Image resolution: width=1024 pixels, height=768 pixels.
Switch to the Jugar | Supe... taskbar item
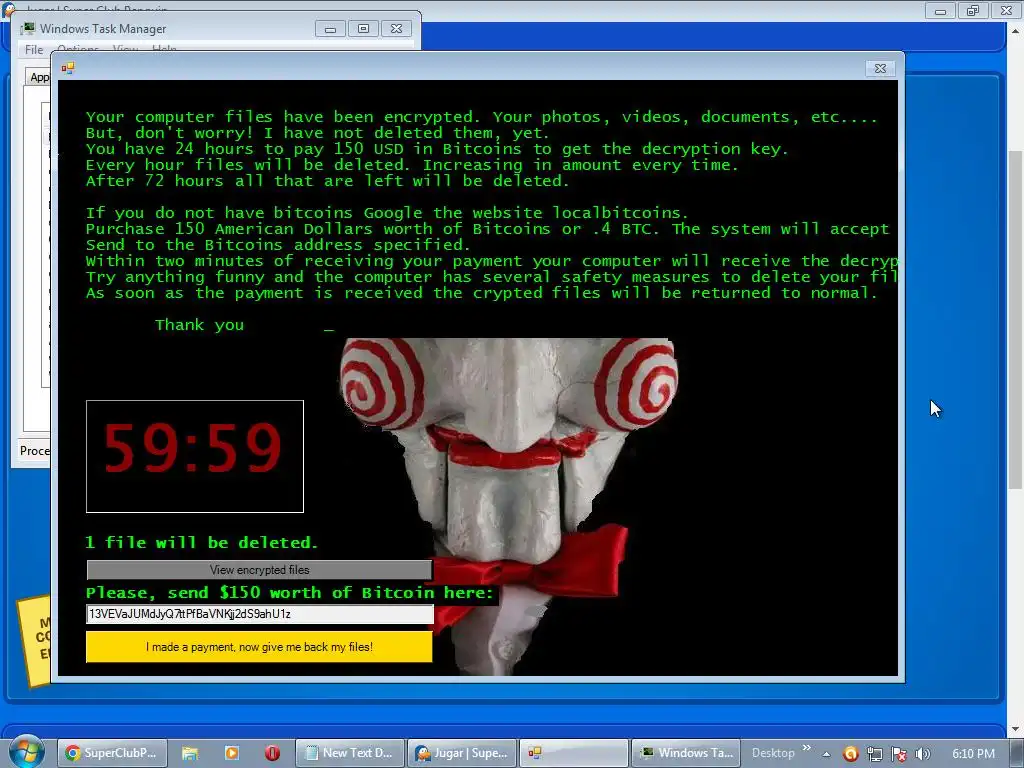[x=462, y=753]
